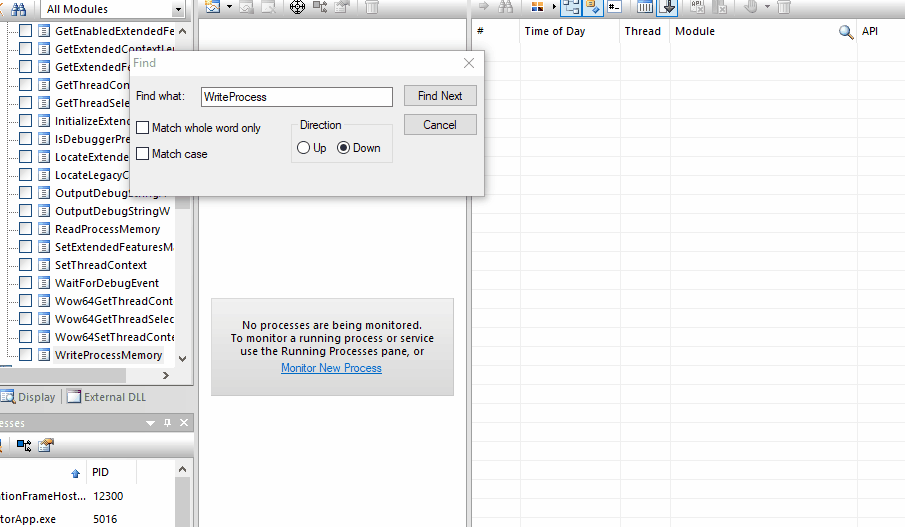Check the WriteProcessMemory API checkbox
This screenshot has height=527, width=905.
tap(26, 355)
